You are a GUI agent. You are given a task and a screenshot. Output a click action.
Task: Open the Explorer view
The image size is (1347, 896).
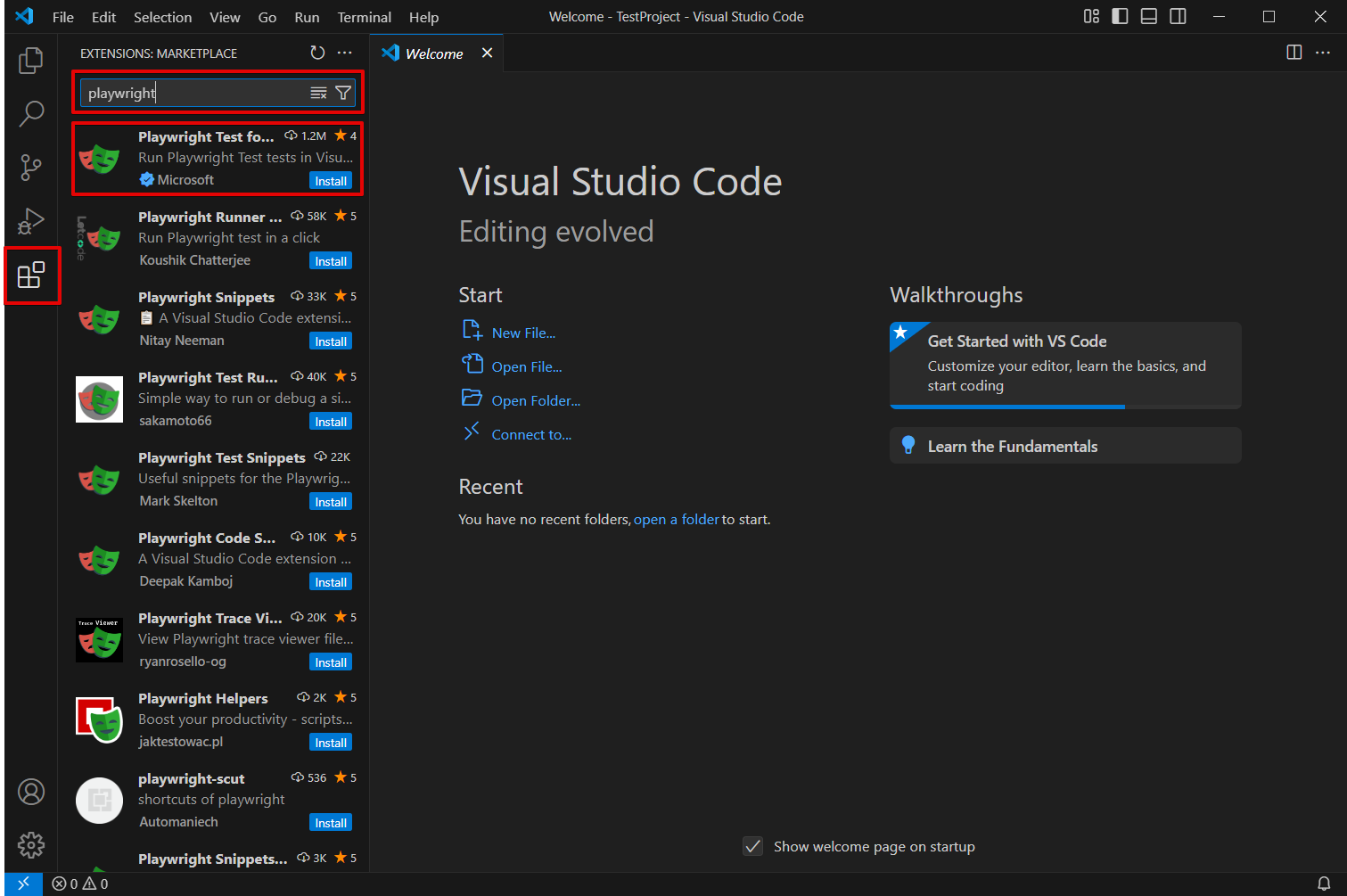tap(31, 60)
